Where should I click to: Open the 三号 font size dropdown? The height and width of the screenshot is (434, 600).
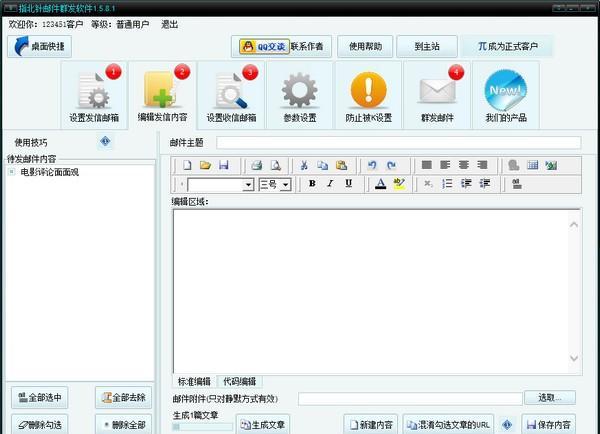click(285, 185)
